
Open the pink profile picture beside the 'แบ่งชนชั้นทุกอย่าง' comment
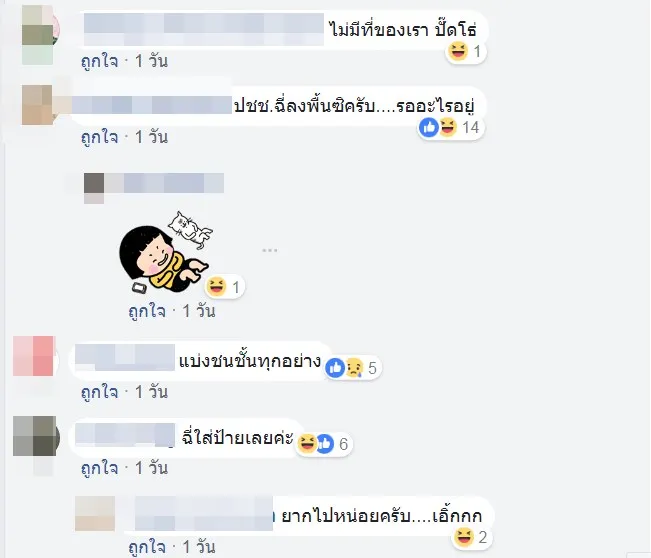(x=34, y=356)
